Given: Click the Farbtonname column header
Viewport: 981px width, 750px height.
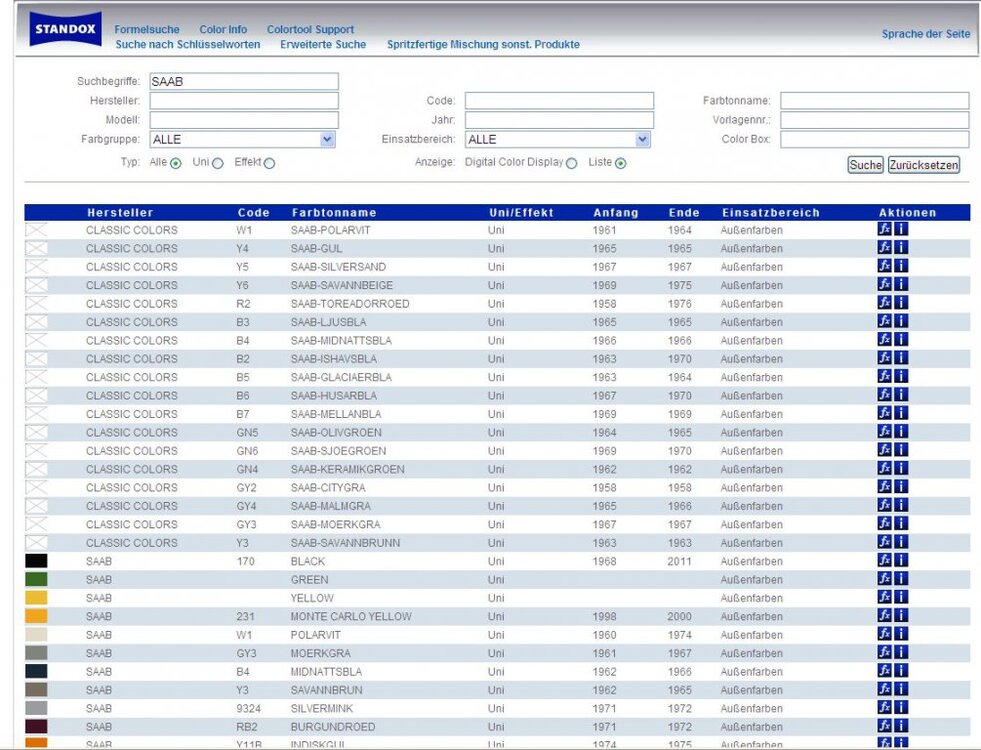Looking at the screenshot, I should point(334,213).
